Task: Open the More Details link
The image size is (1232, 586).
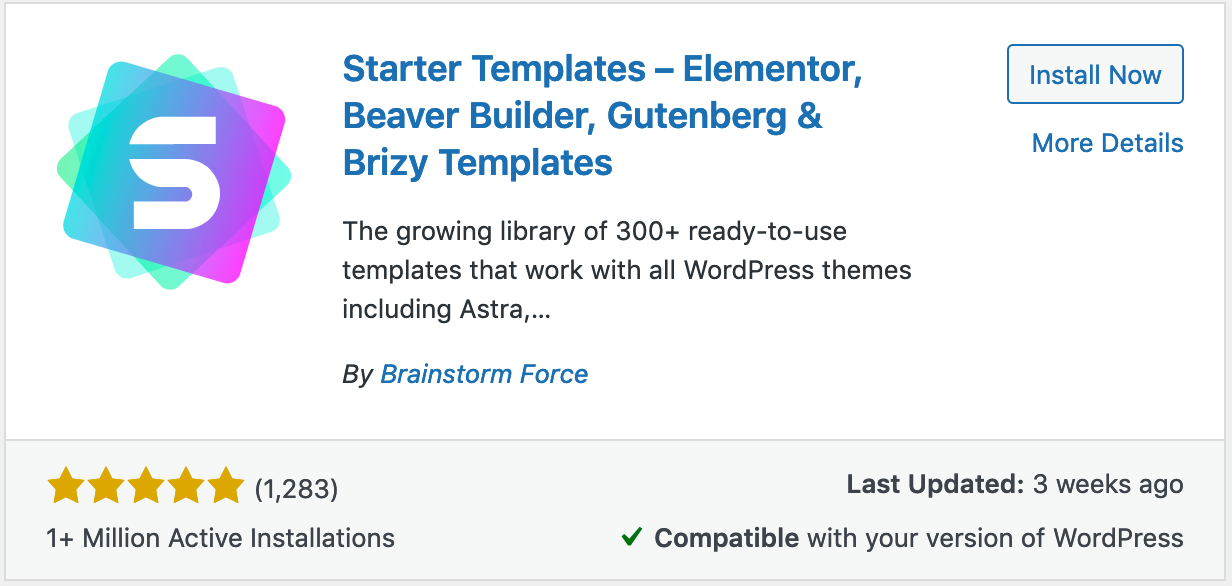Action: pos(1107,143)
